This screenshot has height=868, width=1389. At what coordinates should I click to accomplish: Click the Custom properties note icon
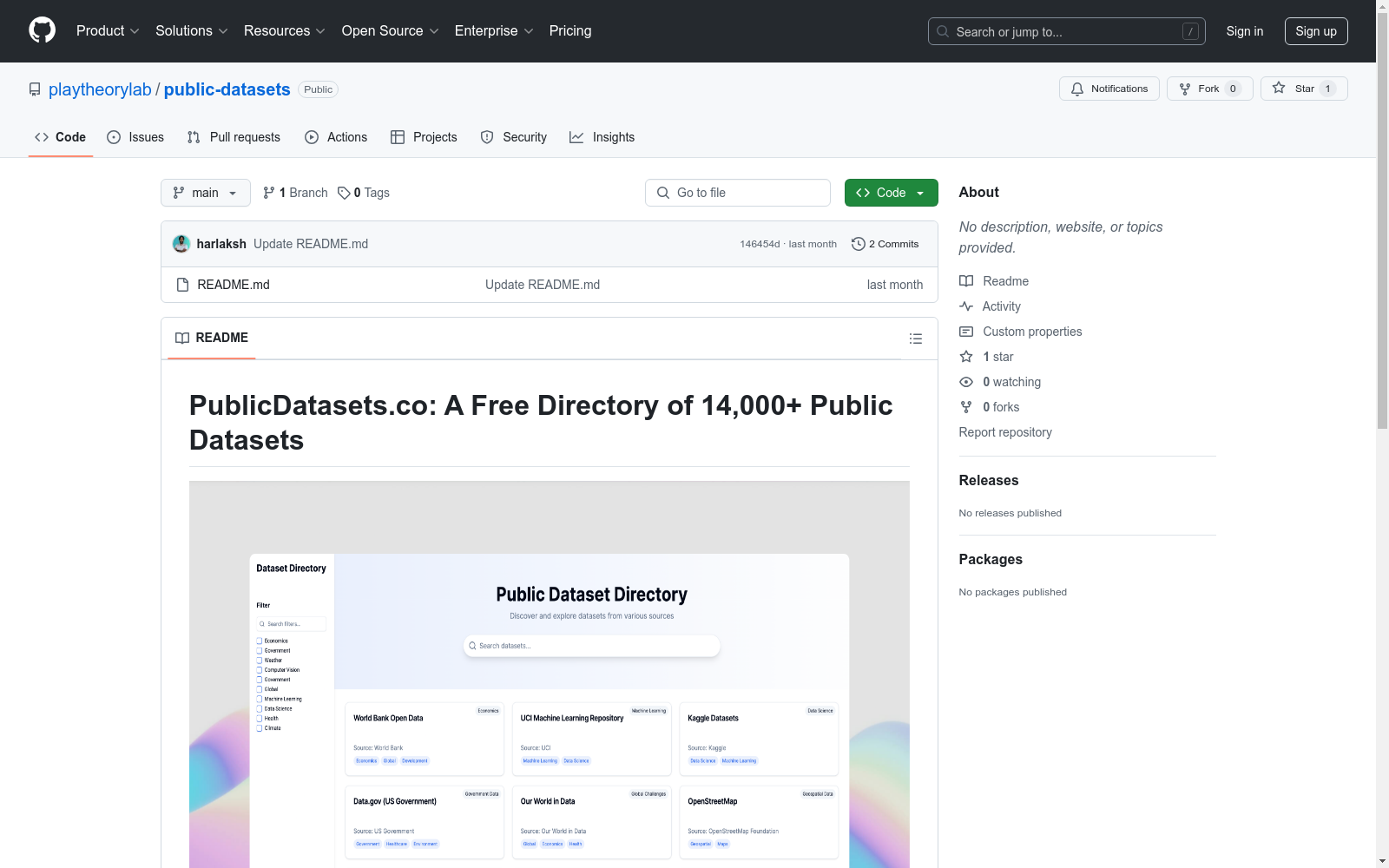click(966, 332)
